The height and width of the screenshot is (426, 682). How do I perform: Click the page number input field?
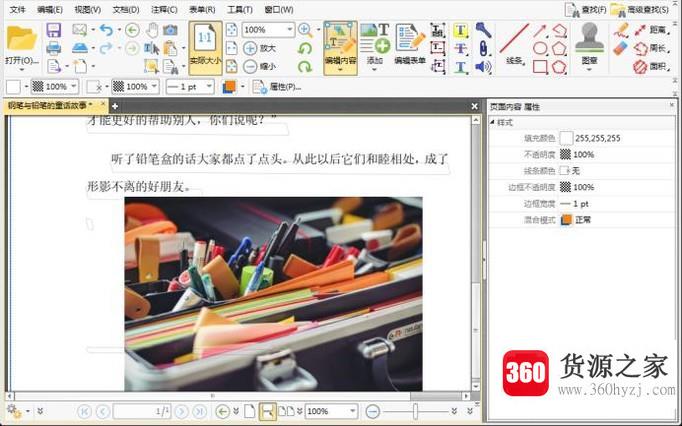[x=142, y=411]
